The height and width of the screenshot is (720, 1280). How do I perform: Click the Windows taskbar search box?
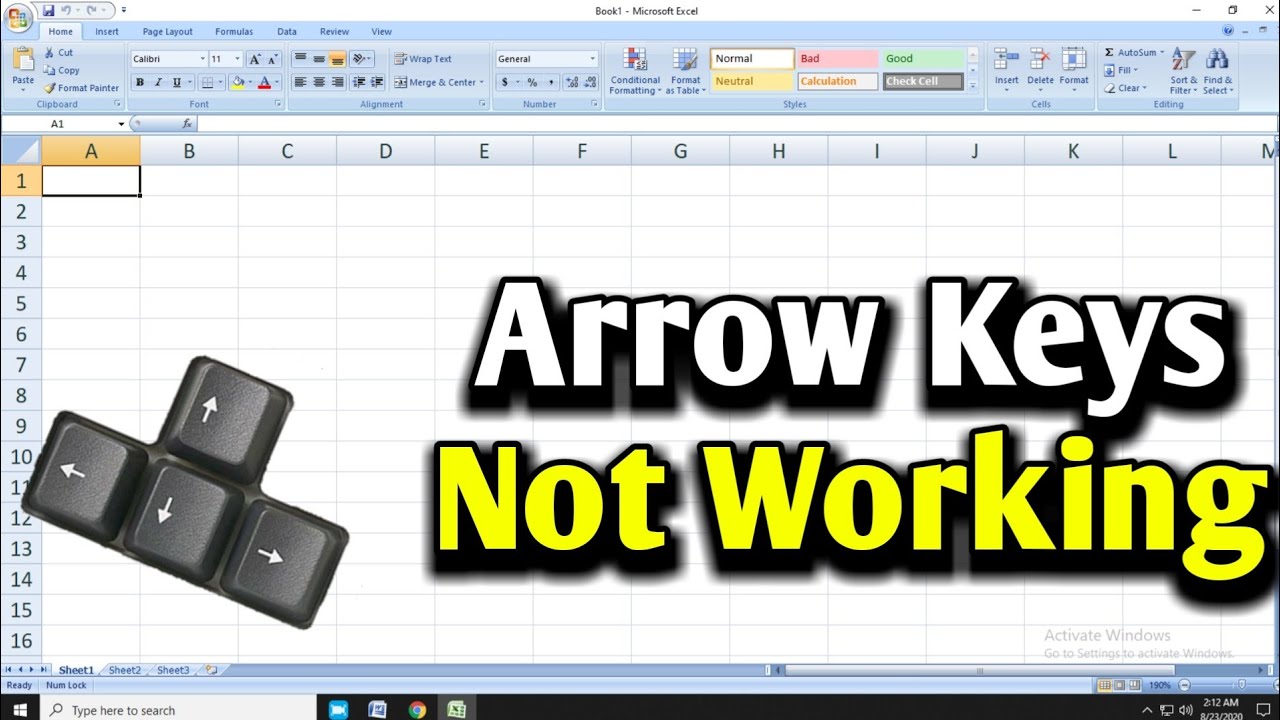[178, 709]
